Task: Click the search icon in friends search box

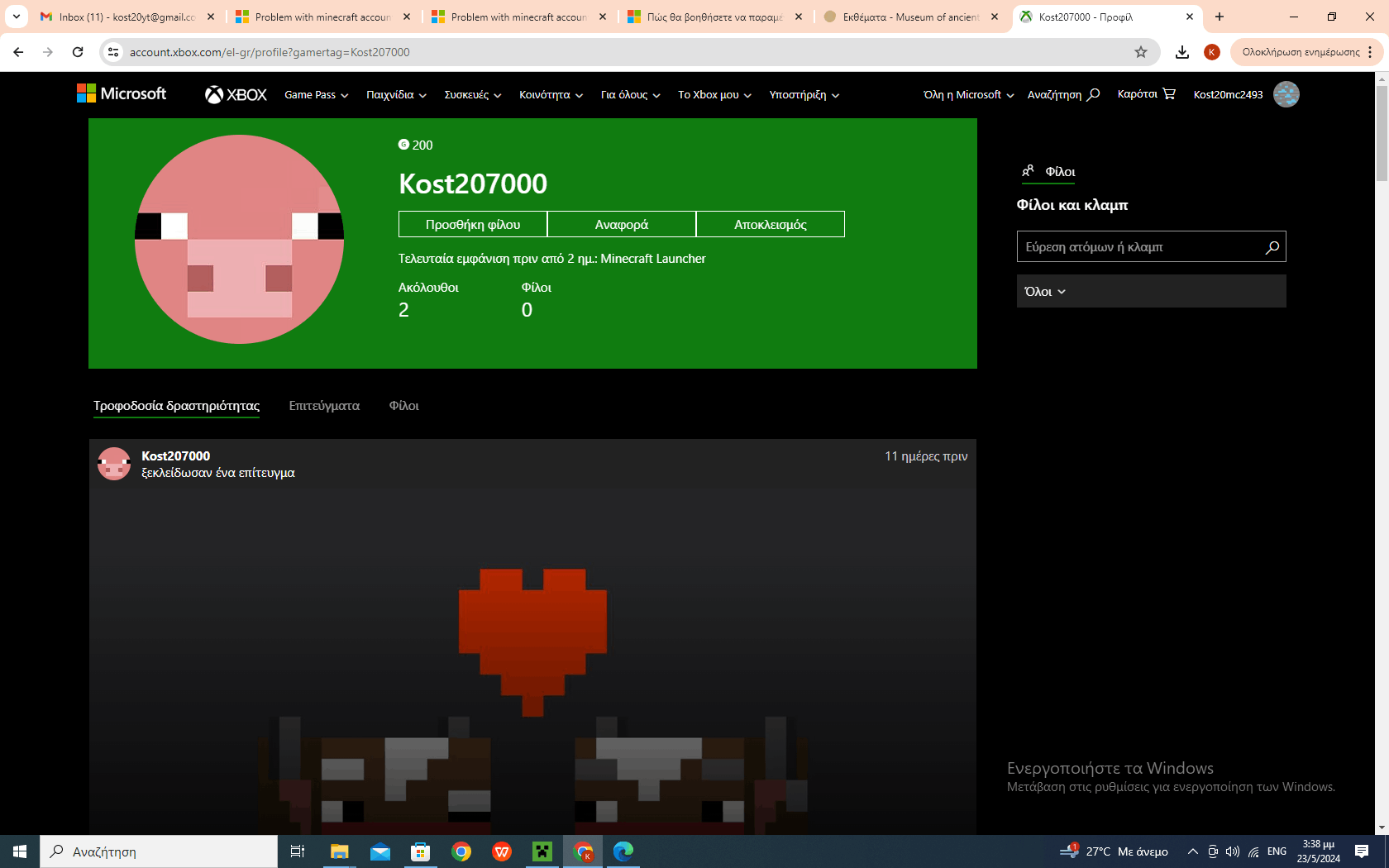Action: pyautogui.click(x=1272, y=247)
